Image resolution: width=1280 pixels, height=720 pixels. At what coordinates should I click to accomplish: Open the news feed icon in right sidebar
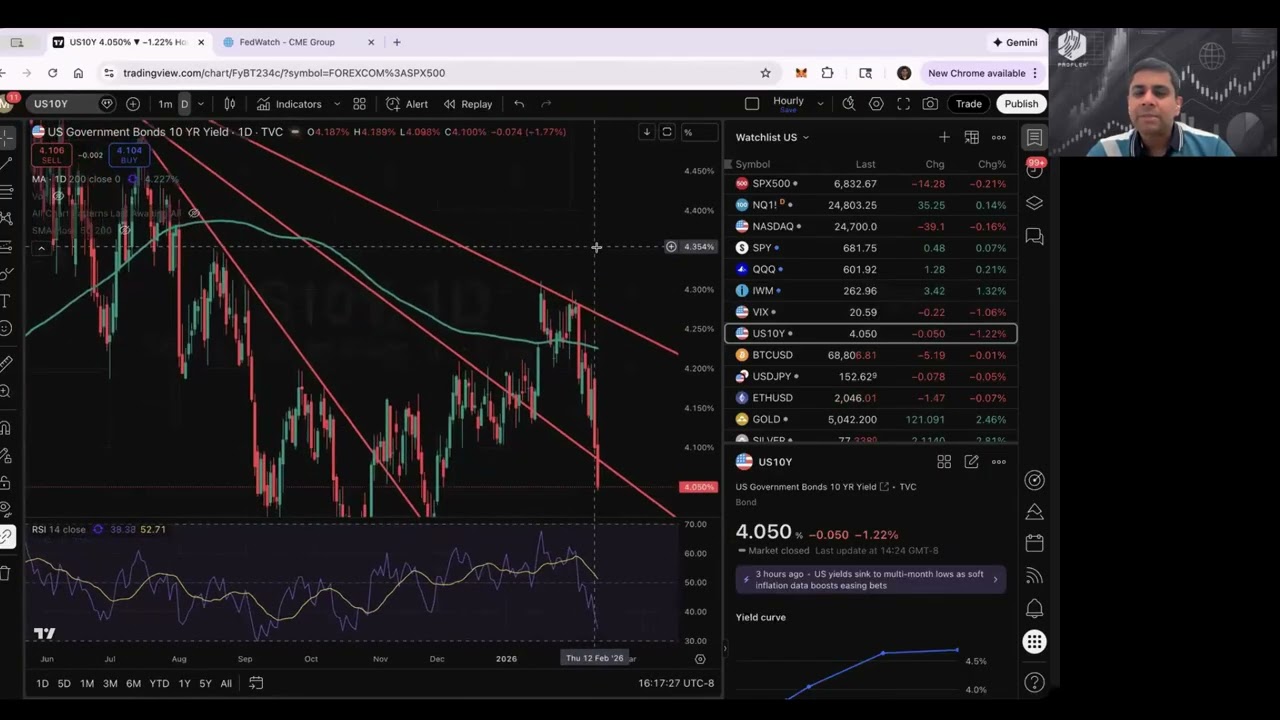coord(1035,576)
